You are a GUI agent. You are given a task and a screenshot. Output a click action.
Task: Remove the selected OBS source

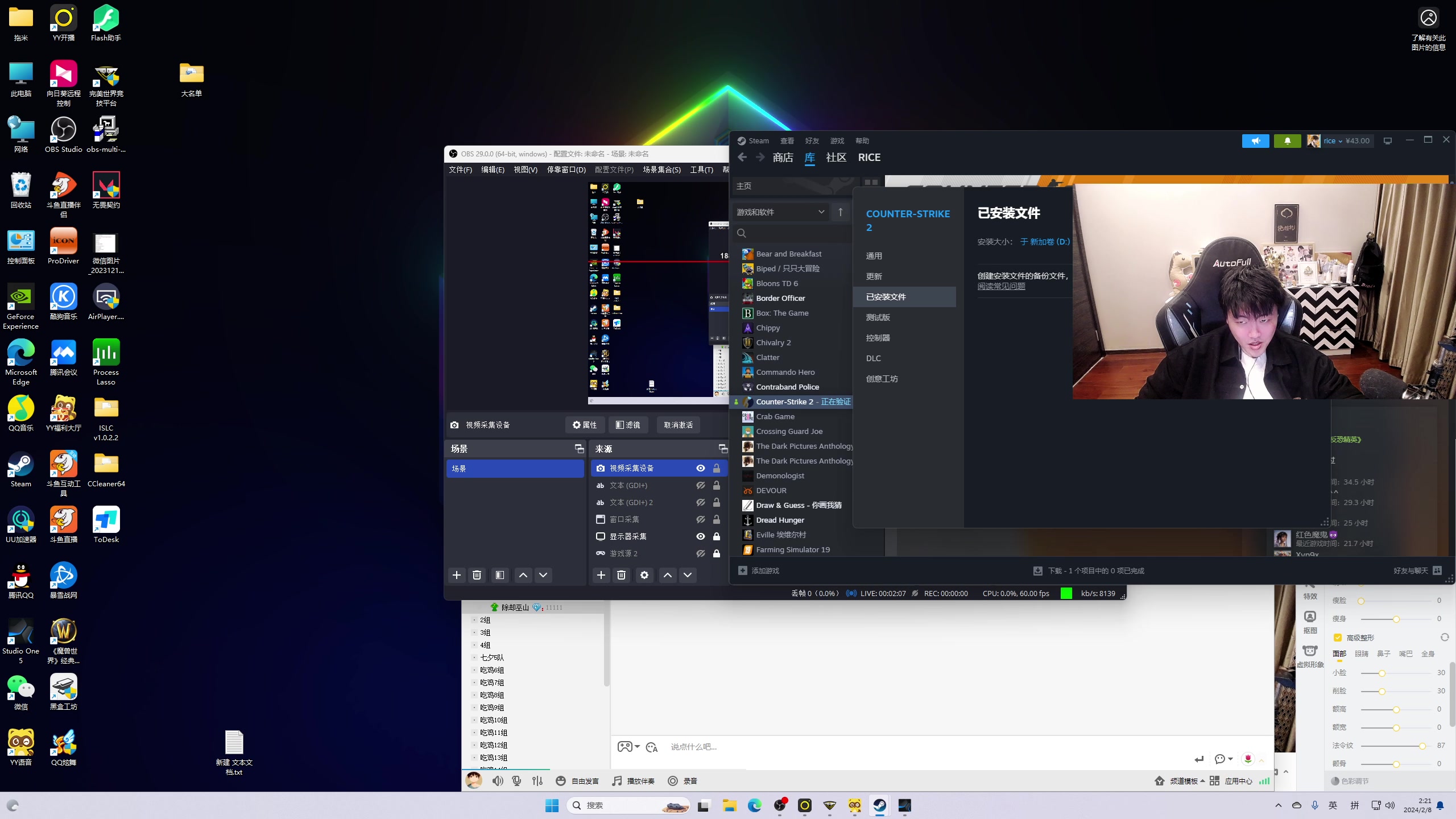pos(622,575)
